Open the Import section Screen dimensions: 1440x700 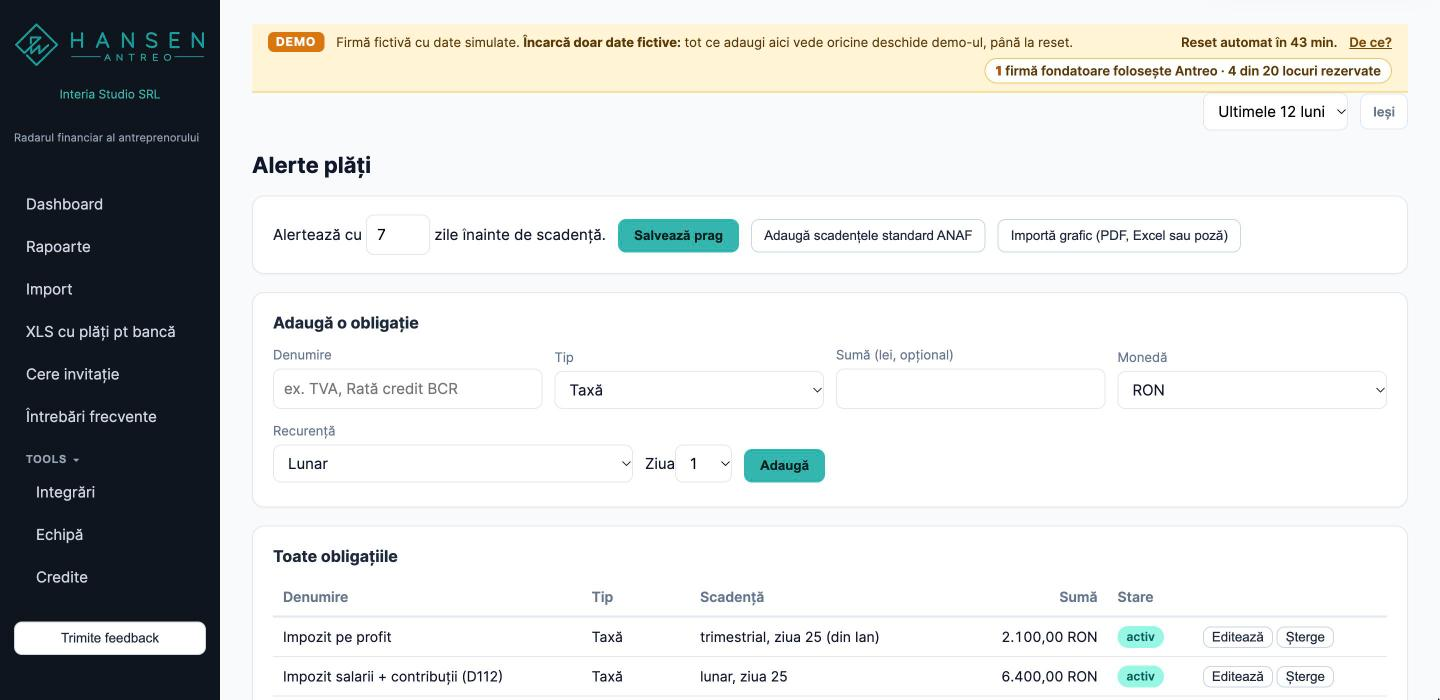tap(49, 289)
